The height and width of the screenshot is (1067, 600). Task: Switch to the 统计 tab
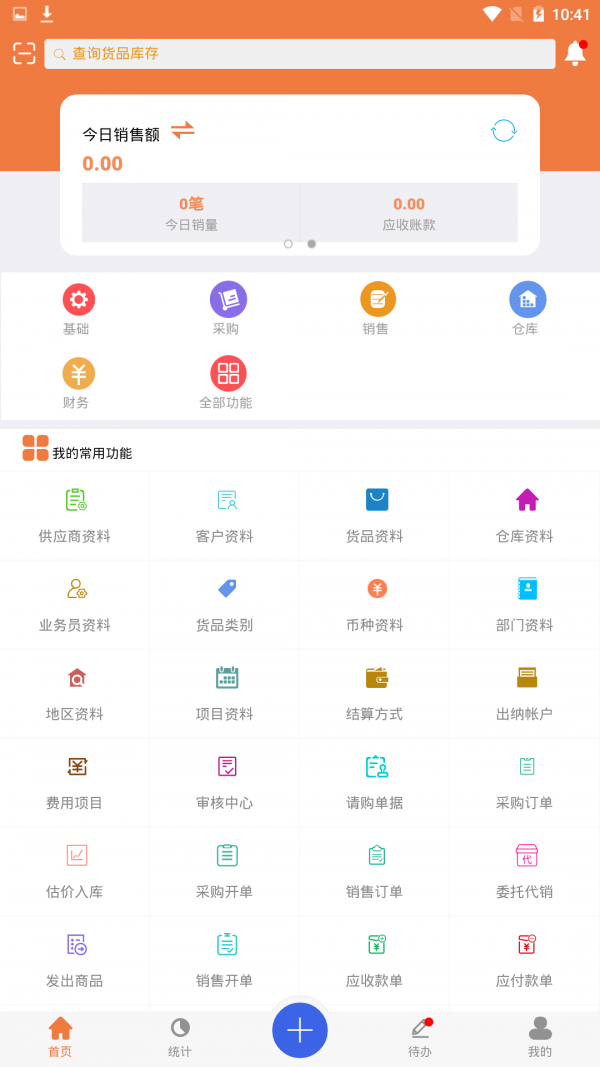click(x=180, y=1036)
